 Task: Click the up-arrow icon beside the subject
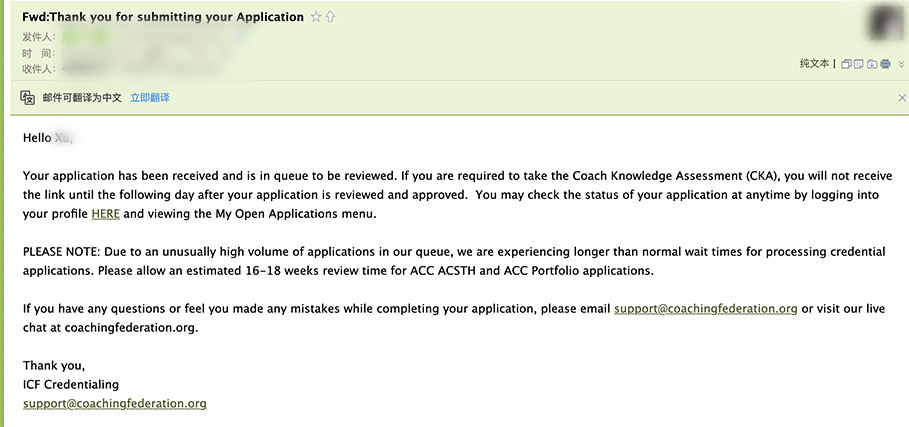pos(331,17)
